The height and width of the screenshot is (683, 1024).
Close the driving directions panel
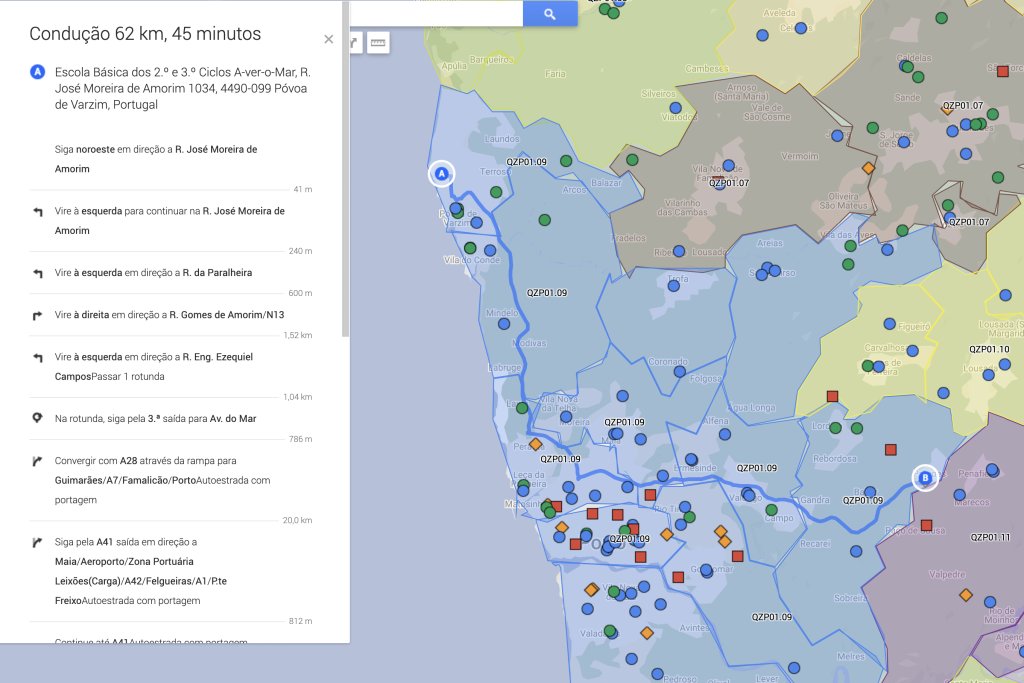(x=328, y=40)
